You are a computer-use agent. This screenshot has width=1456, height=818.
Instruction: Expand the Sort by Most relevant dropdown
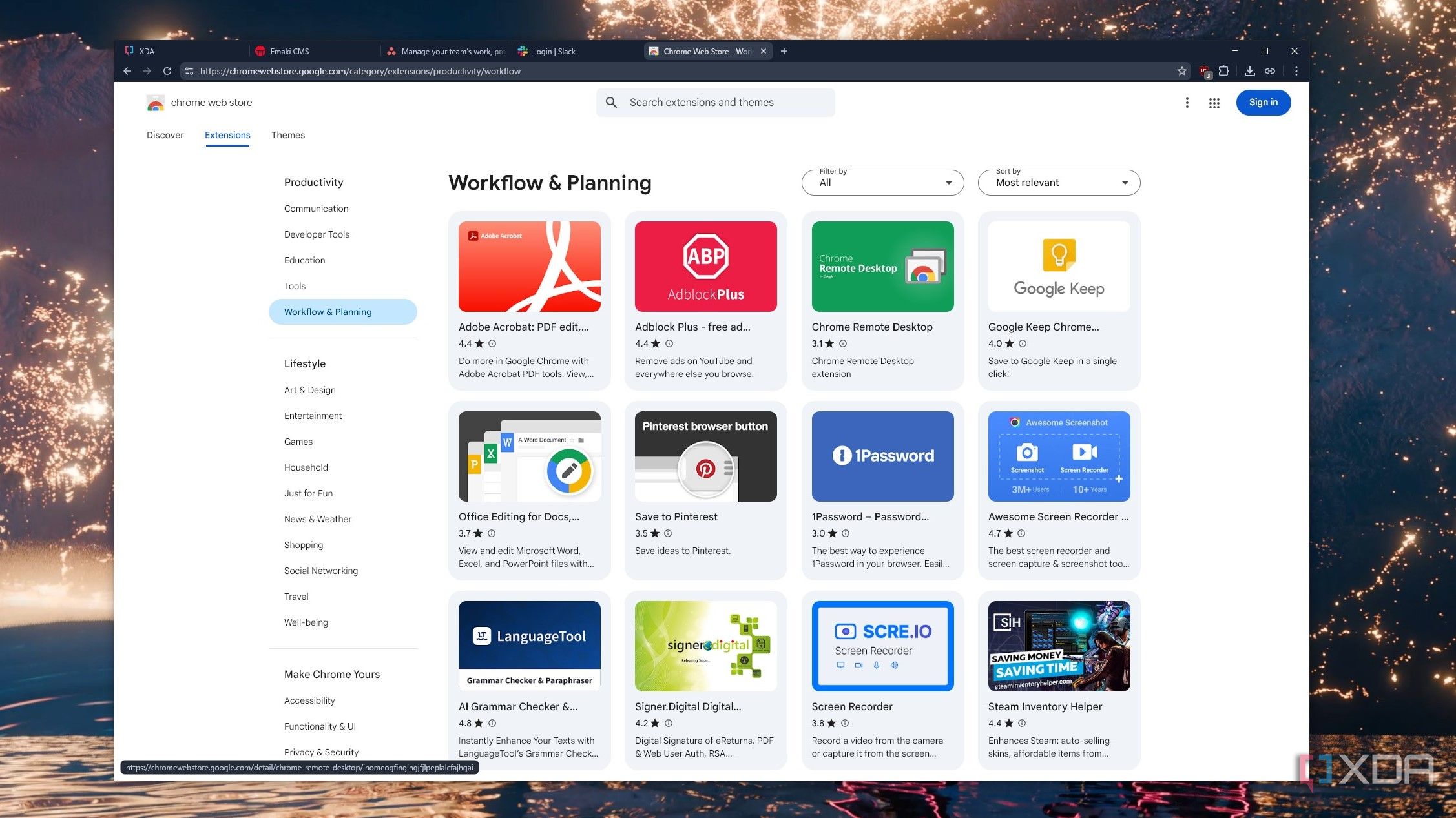coord(1059,183)
